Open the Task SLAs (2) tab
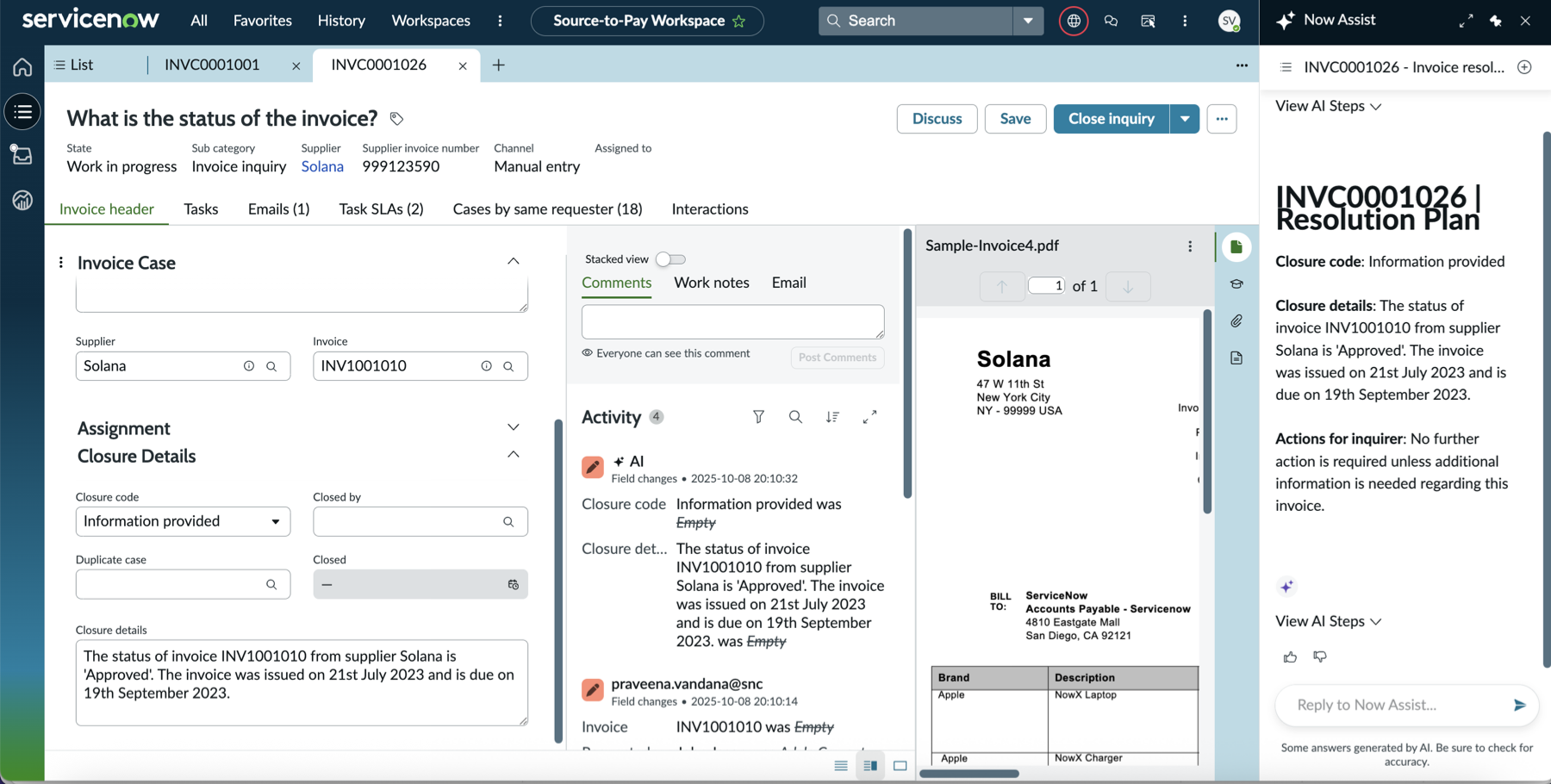This screenshot has height=784, width=1551. pos(381,209)
